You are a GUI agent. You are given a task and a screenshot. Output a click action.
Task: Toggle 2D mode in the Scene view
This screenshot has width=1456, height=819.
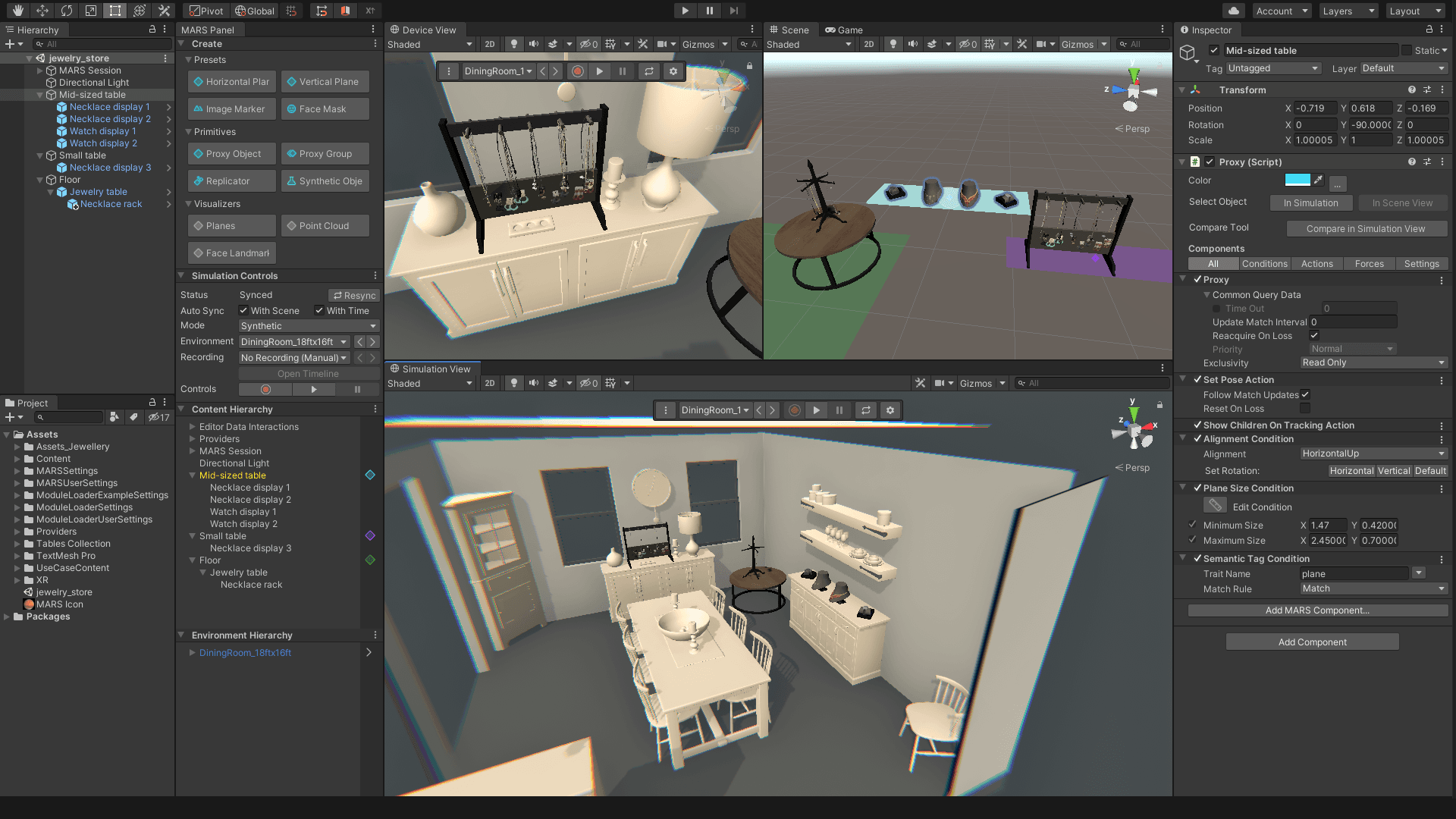pos(869,44)
